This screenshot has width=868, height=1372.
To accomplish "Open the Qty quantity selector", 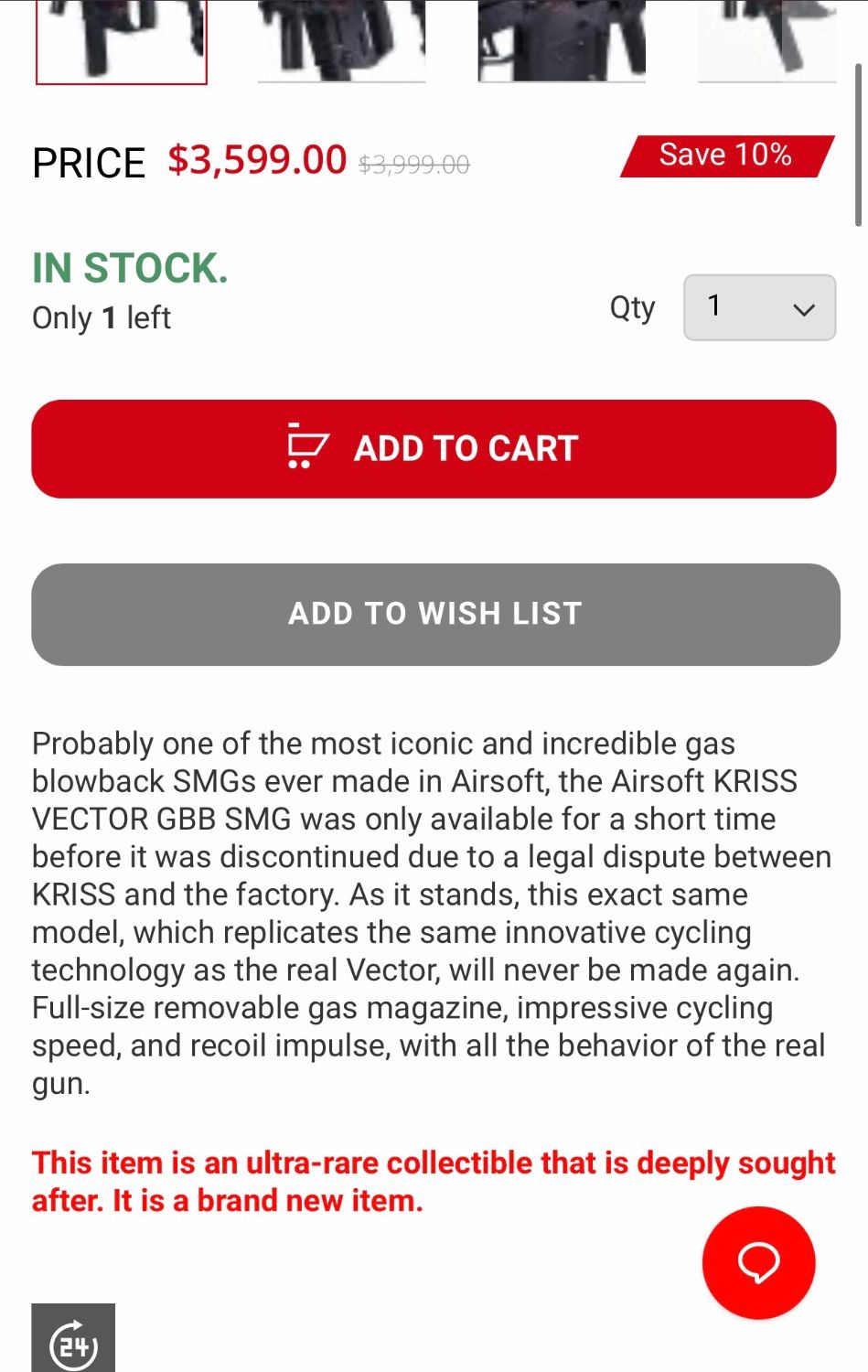I will [758, 307].
